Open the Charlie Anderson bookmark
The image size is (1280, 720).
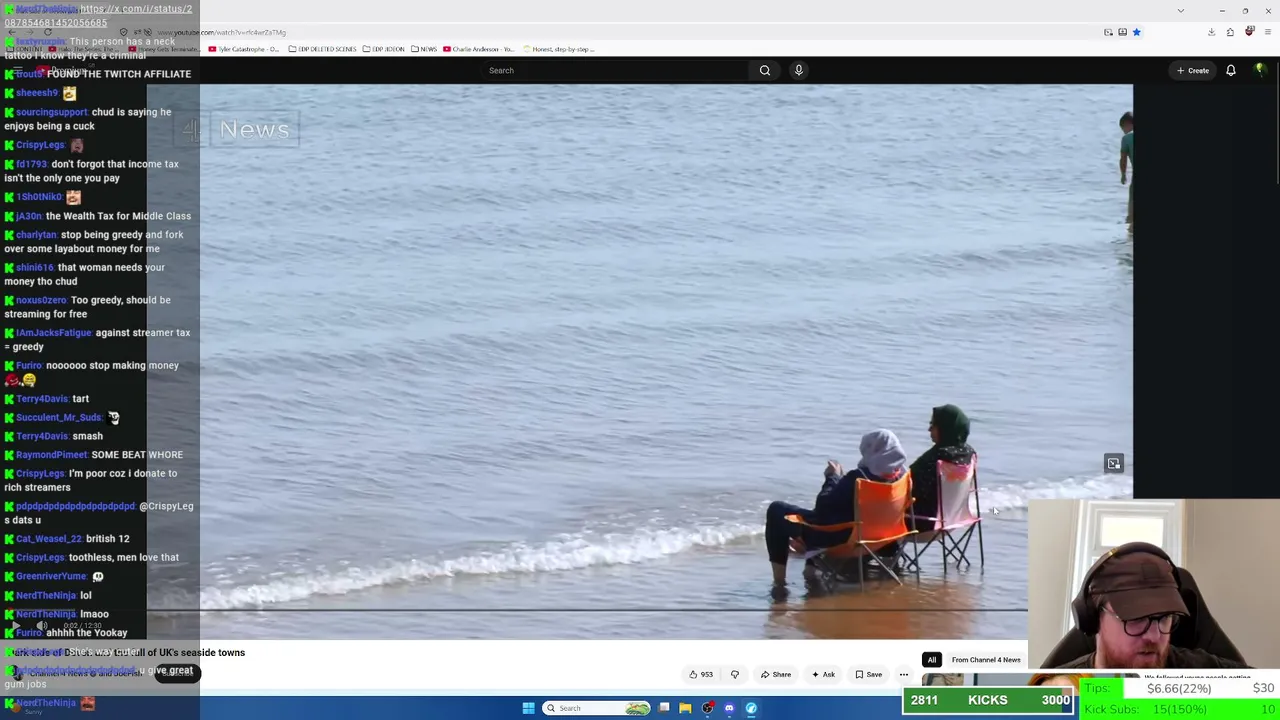click(x=479, y=49)
